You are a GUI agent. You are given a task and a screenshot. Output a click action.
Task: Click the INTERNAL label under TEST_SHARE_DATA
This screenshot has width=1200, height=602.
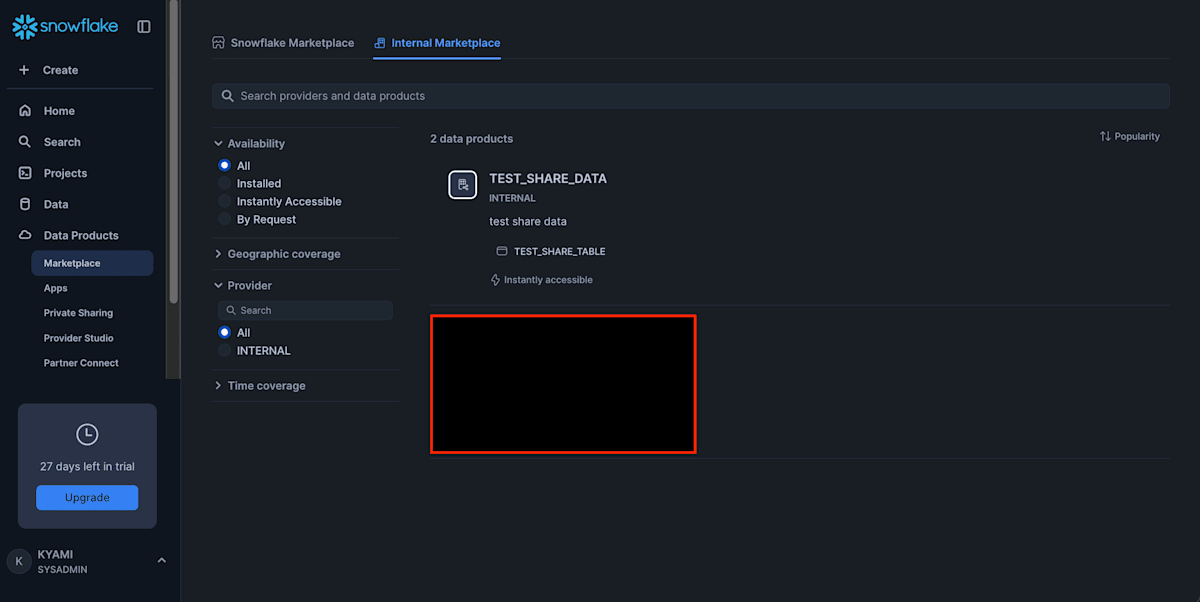[512, 198]
